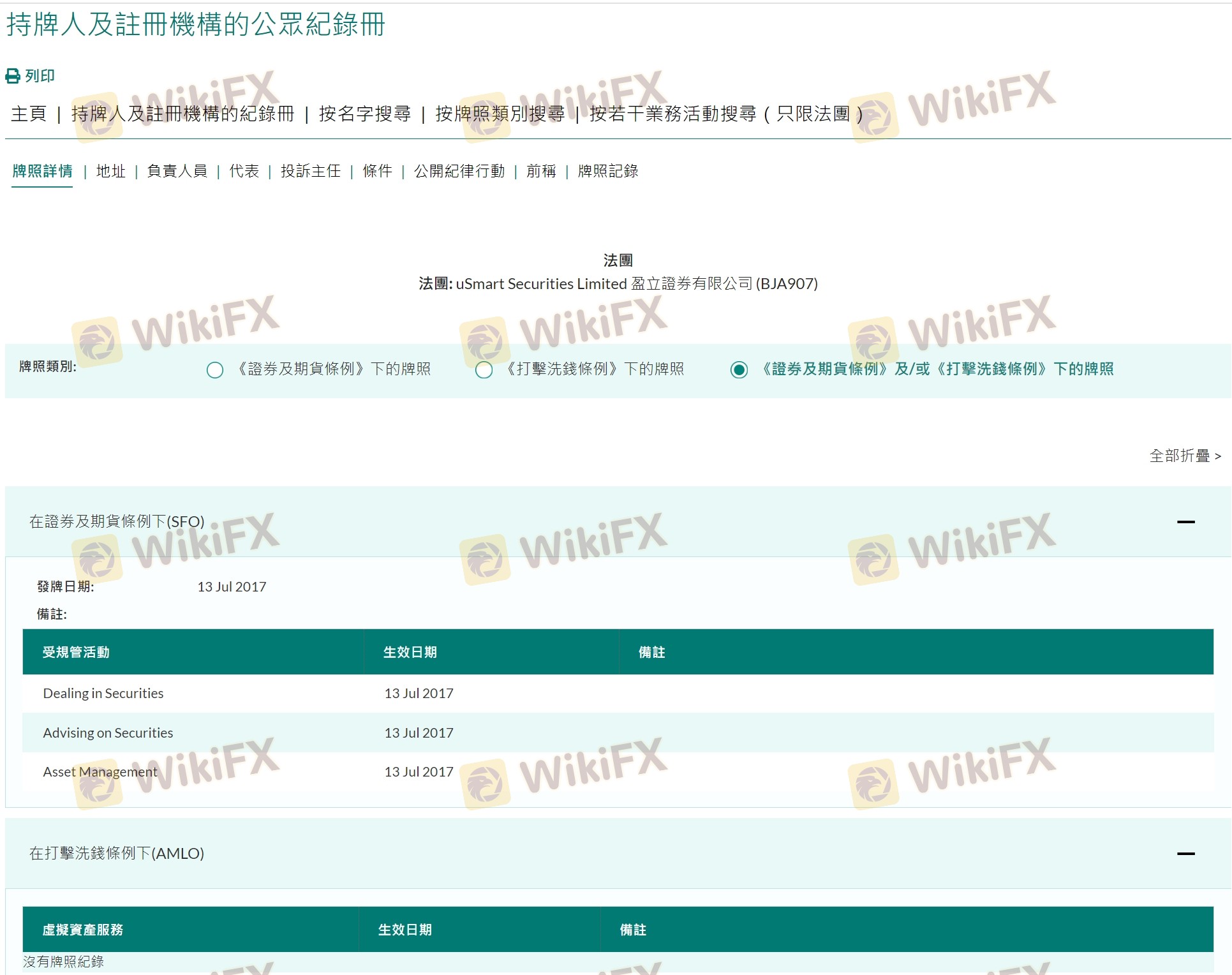Open 按若干業務活動搜尋 (只限法團) link
The height and width of the screenshot is (975, 1232).
tap(726, 114)
